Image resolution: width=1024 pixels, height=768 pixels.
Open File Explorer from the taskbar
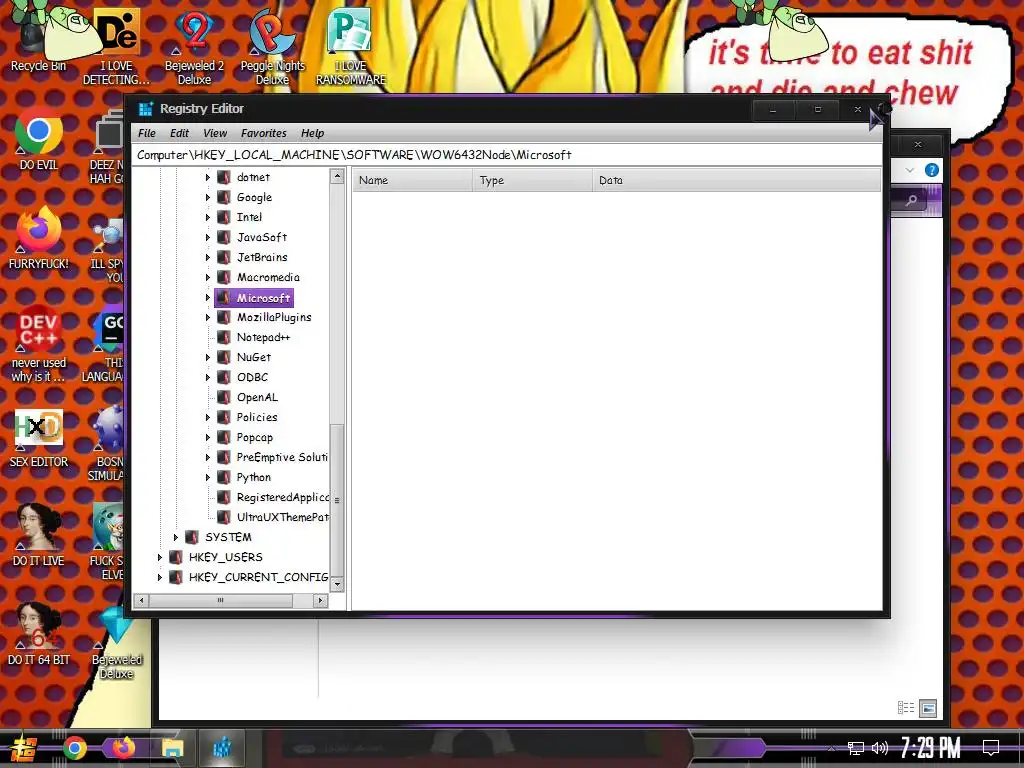pos(172,748)
